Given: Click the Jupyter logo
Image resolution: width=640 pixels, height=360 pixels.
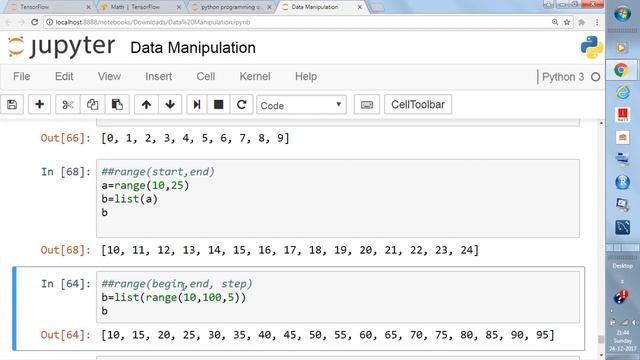Looking at the screenshot, I should [61, 46].
